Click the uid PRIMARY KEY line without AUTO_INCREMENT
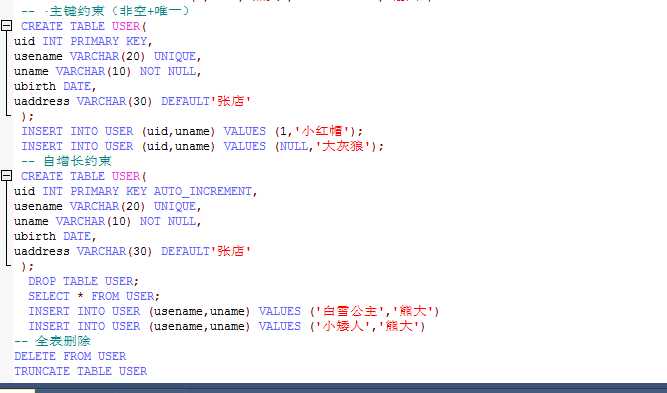 point(83,41)
